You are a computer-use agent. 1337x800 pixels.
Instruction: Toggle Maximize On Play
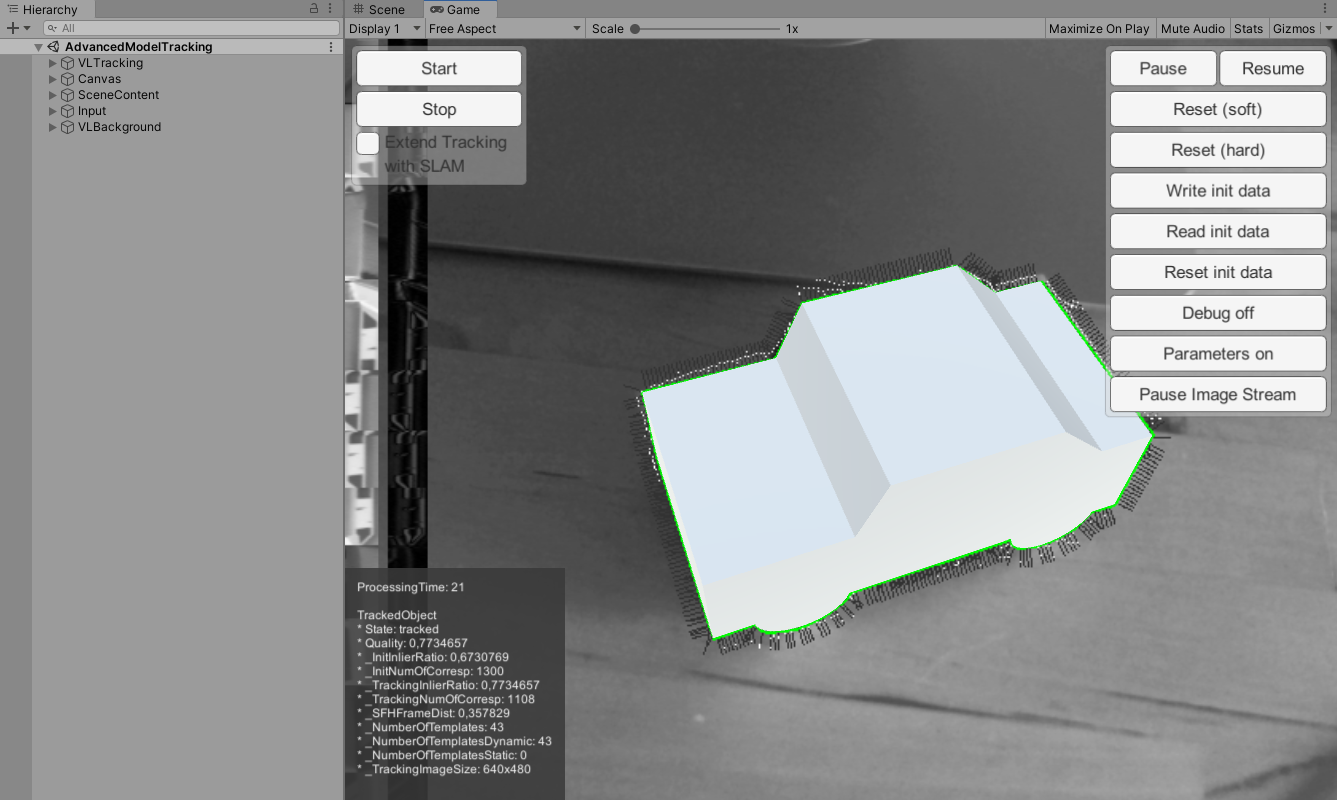1098,29
